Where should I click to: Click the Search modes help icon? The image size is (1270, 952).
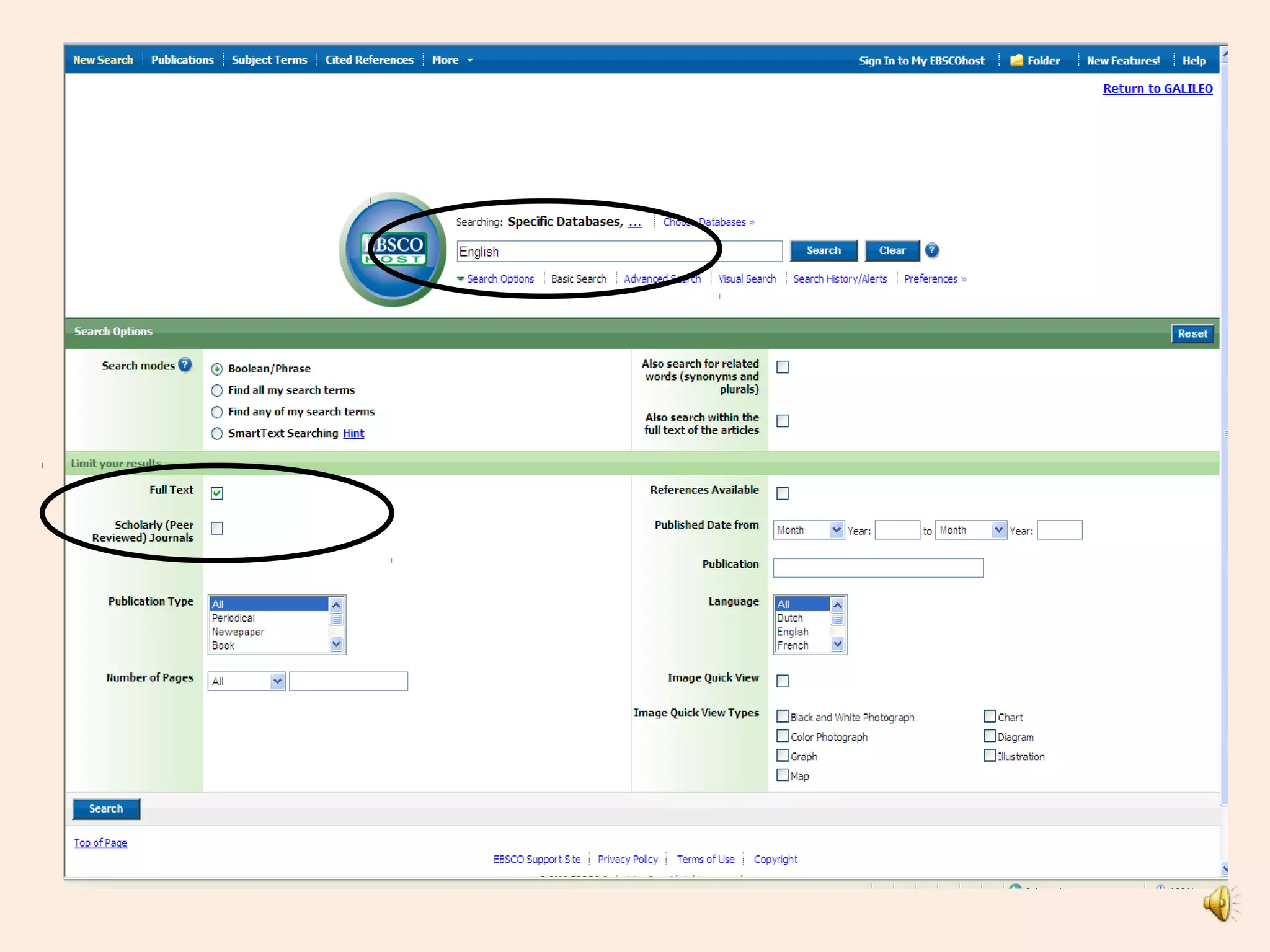(x=185, y=365)
